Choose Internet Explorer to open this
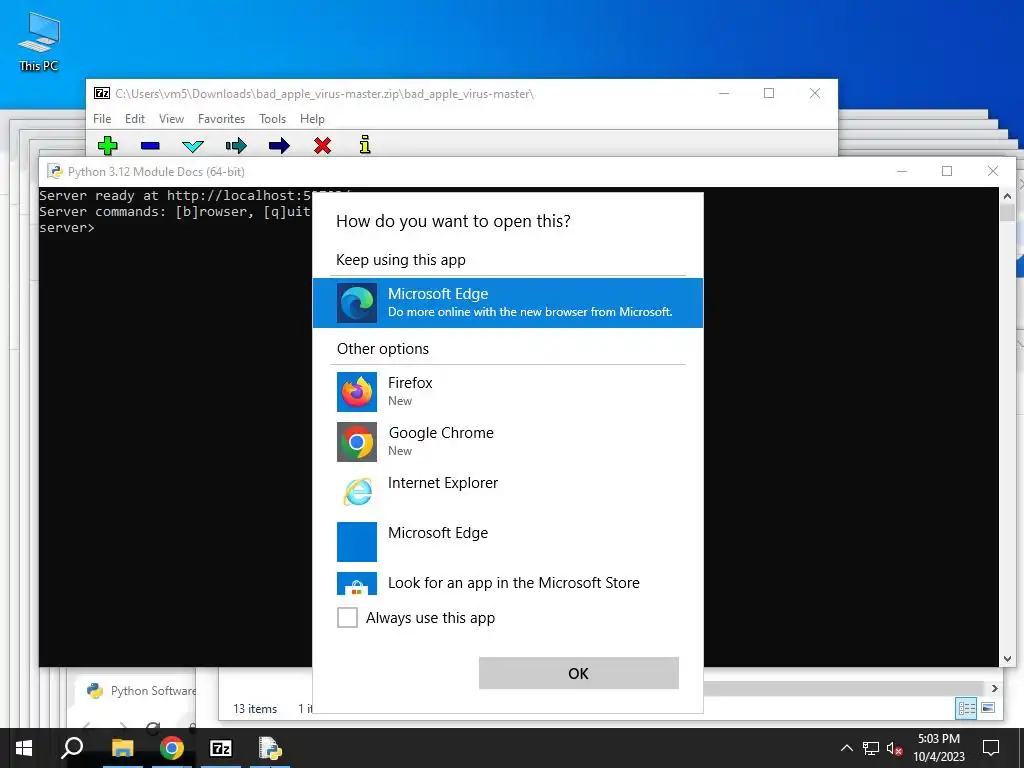The image size is (1024, 768). coord(507,491)
